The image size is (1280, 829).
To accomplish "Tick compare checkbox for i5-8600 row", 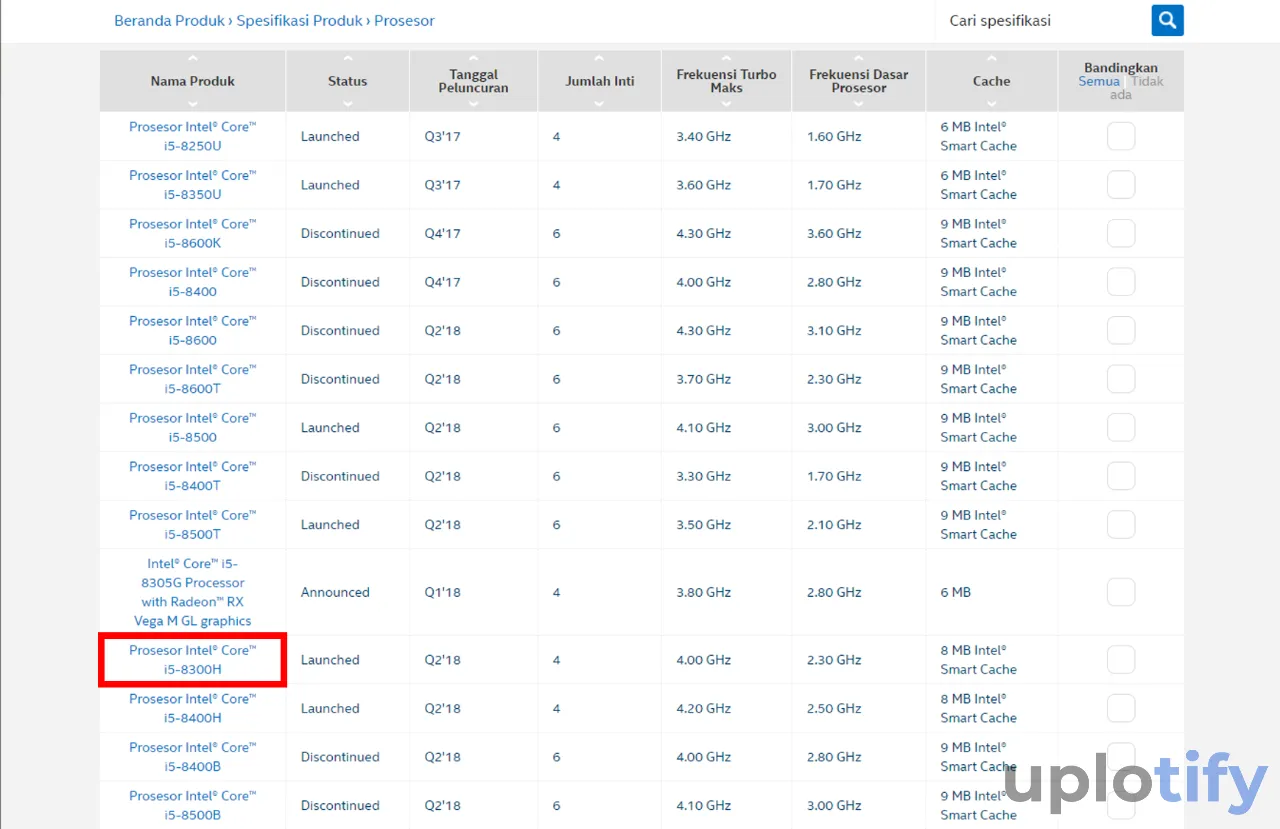I will click(1121, 330).
